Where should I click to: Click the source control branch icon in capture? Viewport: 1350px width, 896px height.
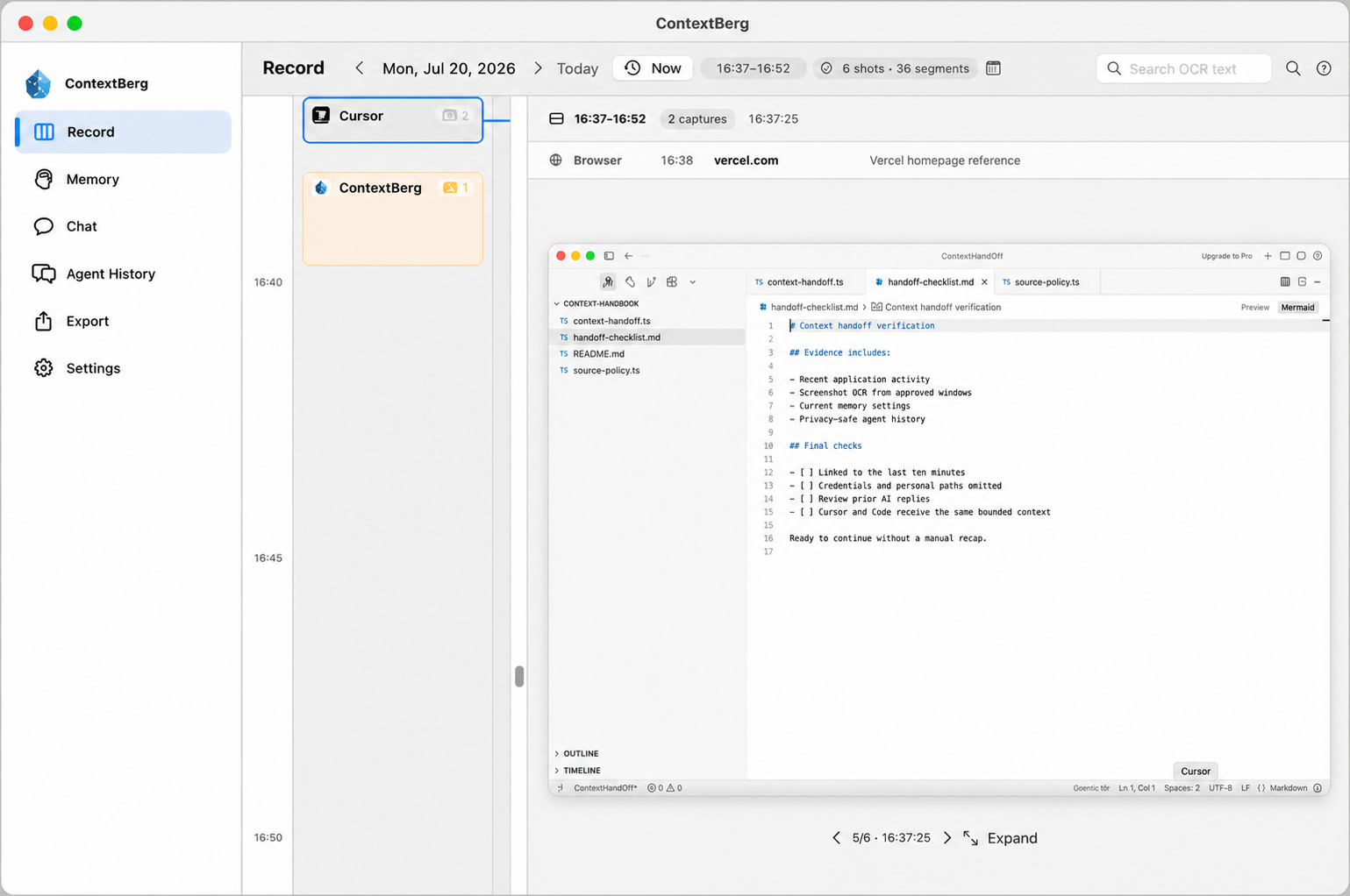pyautogui.click(x=651, y=282)
